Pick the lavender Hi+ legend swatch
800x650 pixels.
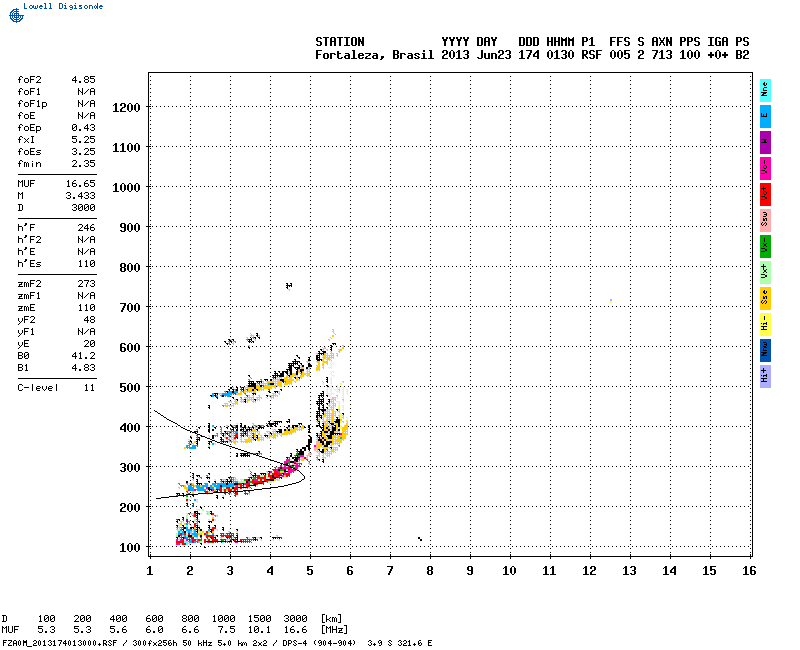[x=765, y=376]
